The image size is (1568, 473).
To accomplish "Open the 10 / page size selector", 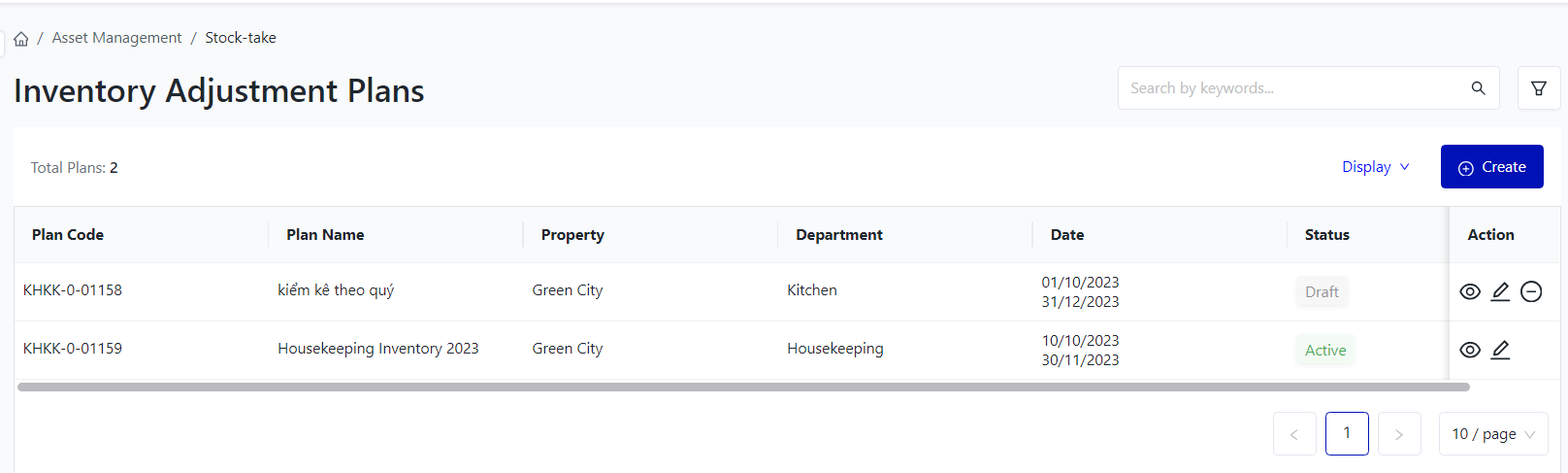I will [x=1492, y=434].
